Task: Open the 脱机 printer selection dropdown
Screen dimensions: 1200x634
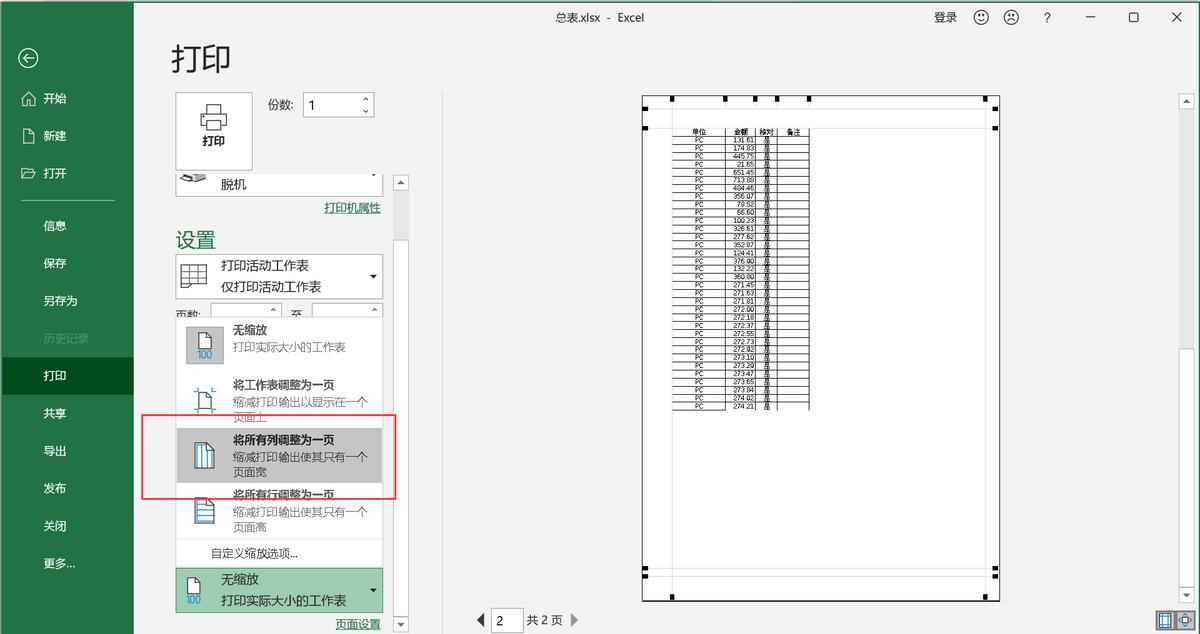Action: 279,183
